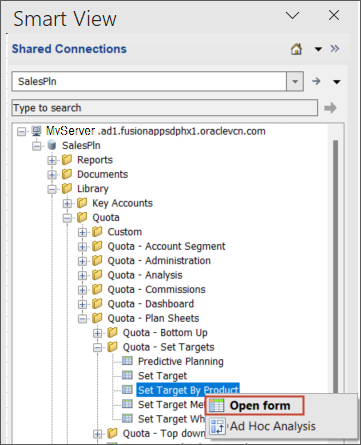Click the Type to search field
361x445 pixels.
pos(165,108)
